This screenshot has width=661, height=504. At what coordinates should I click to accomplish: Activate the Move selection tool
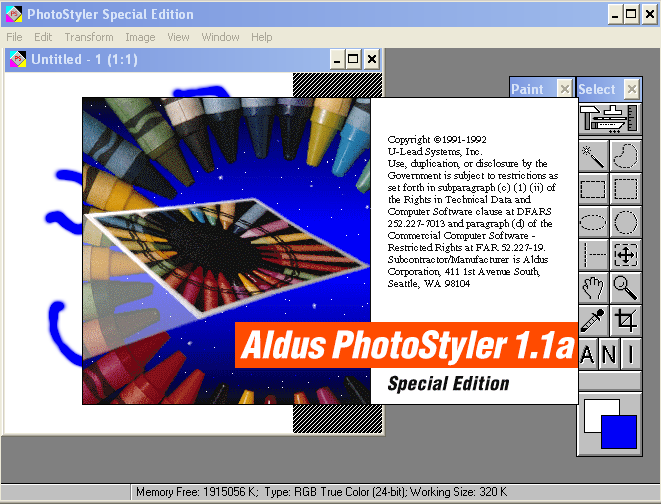(x=626, y=255)
